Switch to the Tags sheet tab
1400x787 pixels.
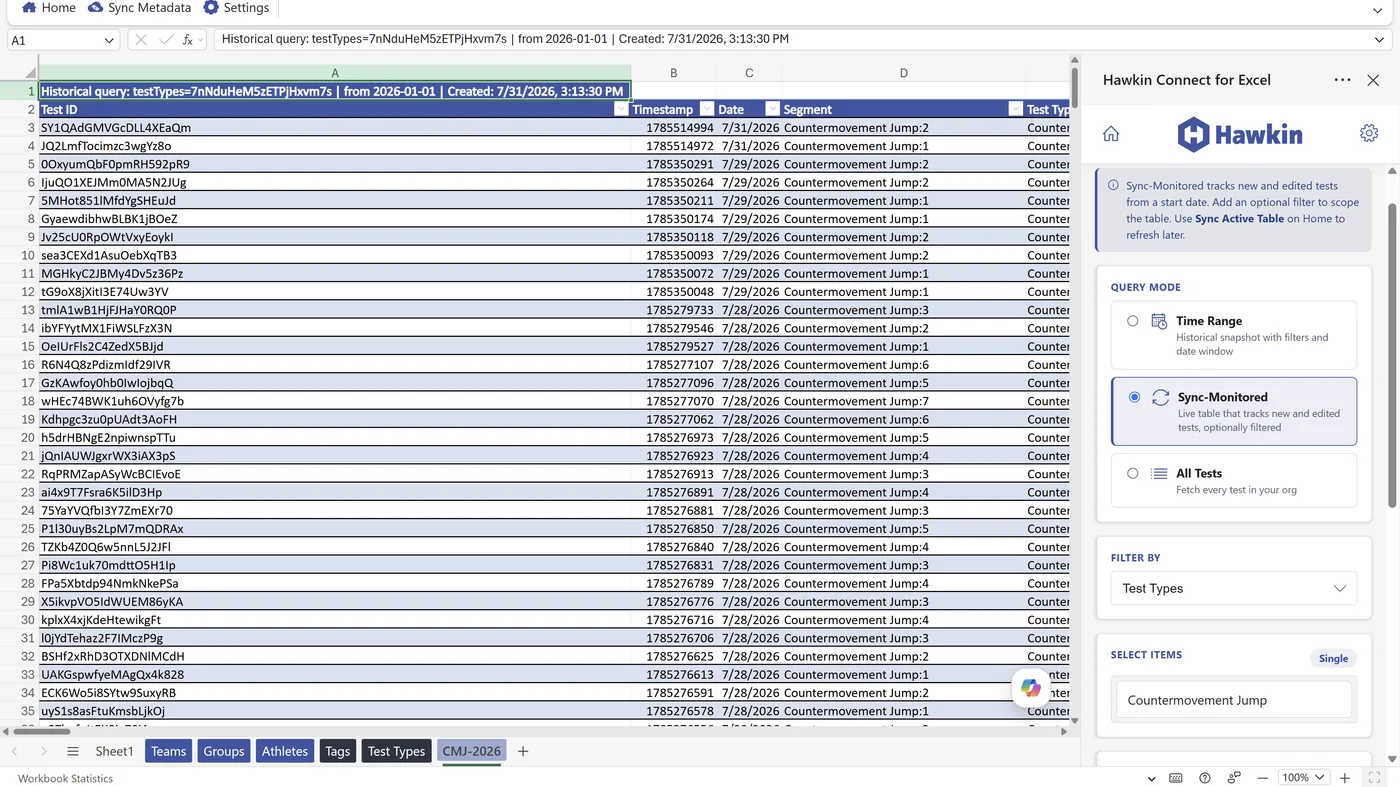click(x=338, y=751)
